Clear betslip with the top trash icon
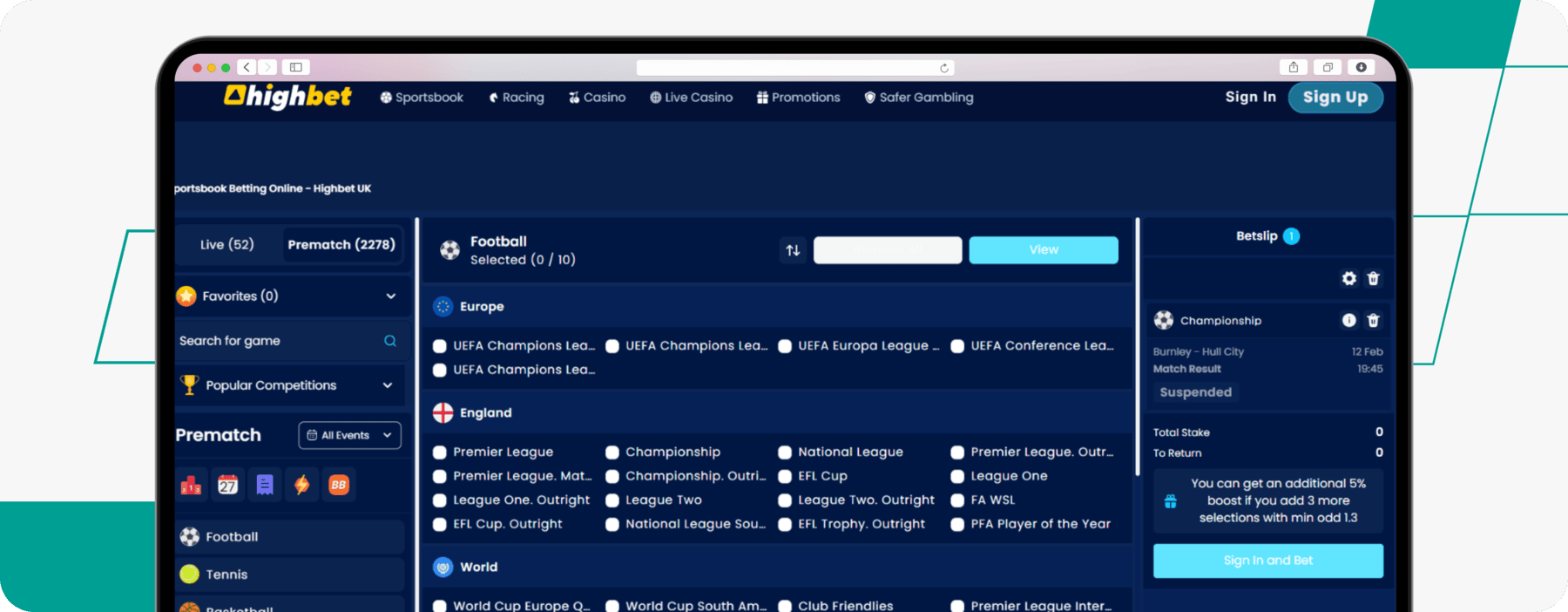The height and width of the screenshot is (612, 1568). click(x=1374, y=278)
